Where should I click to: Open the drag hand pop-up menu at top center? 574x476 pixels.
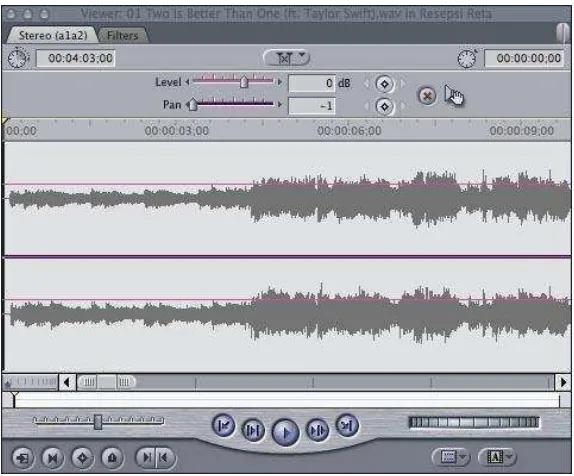[286, 57]
